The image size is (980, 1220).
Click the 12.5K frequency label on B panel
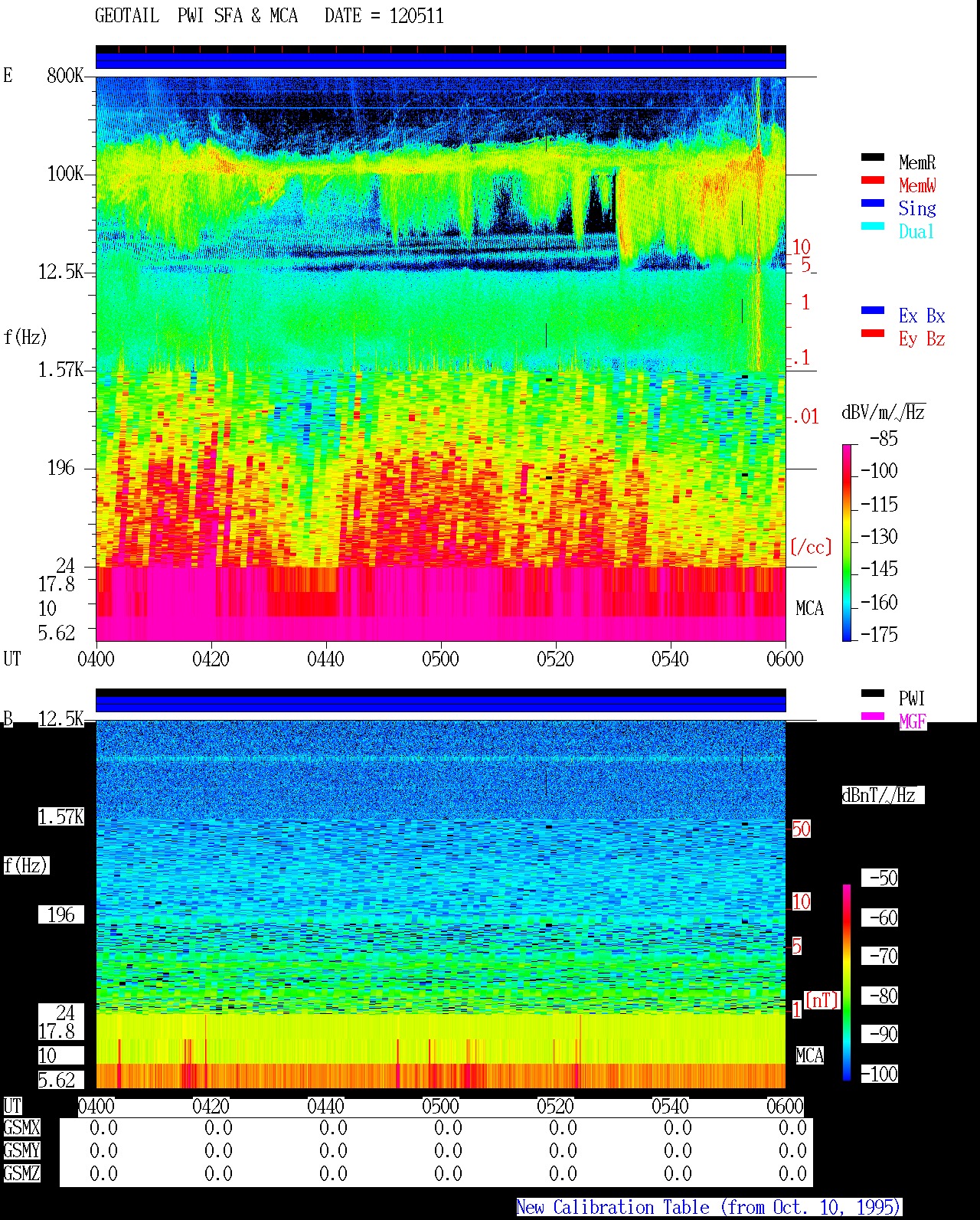(x=60, y=719)
